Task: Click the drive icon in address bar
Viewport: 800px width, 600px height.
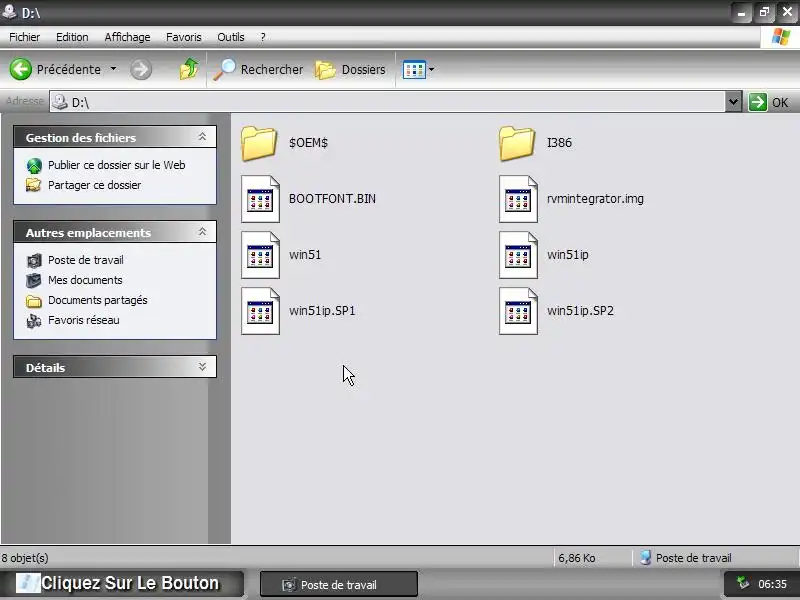Action: coord(60,102)
